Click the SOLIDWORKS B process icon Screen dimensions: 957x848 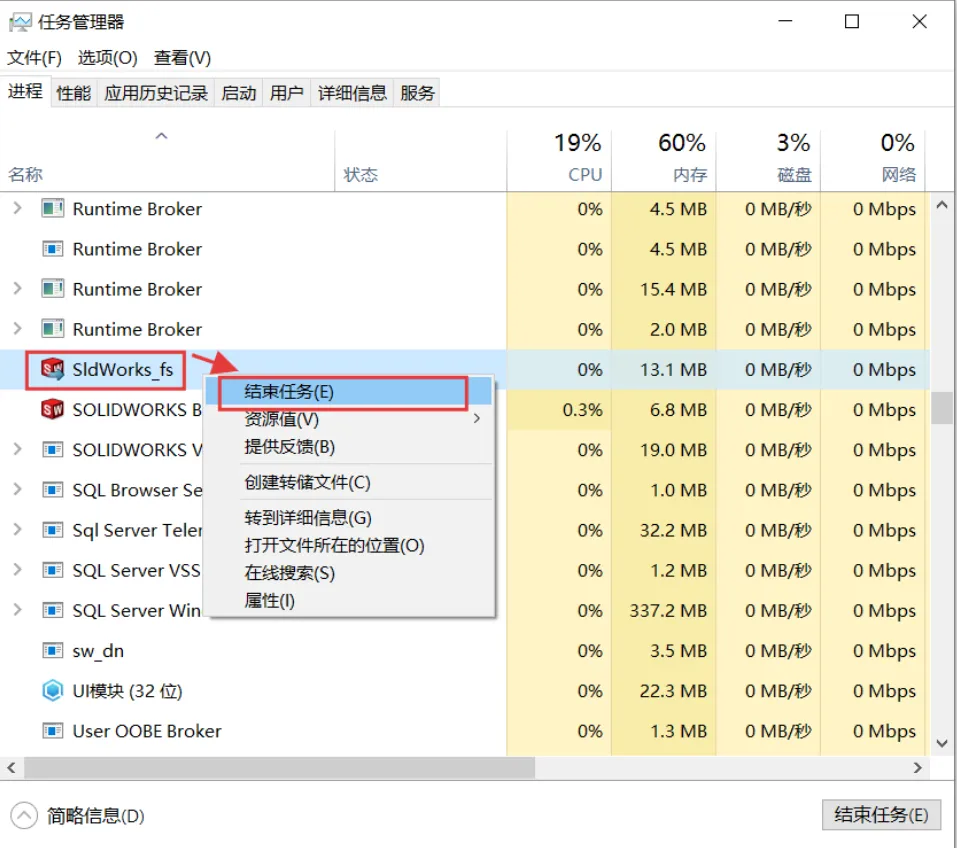52,410
